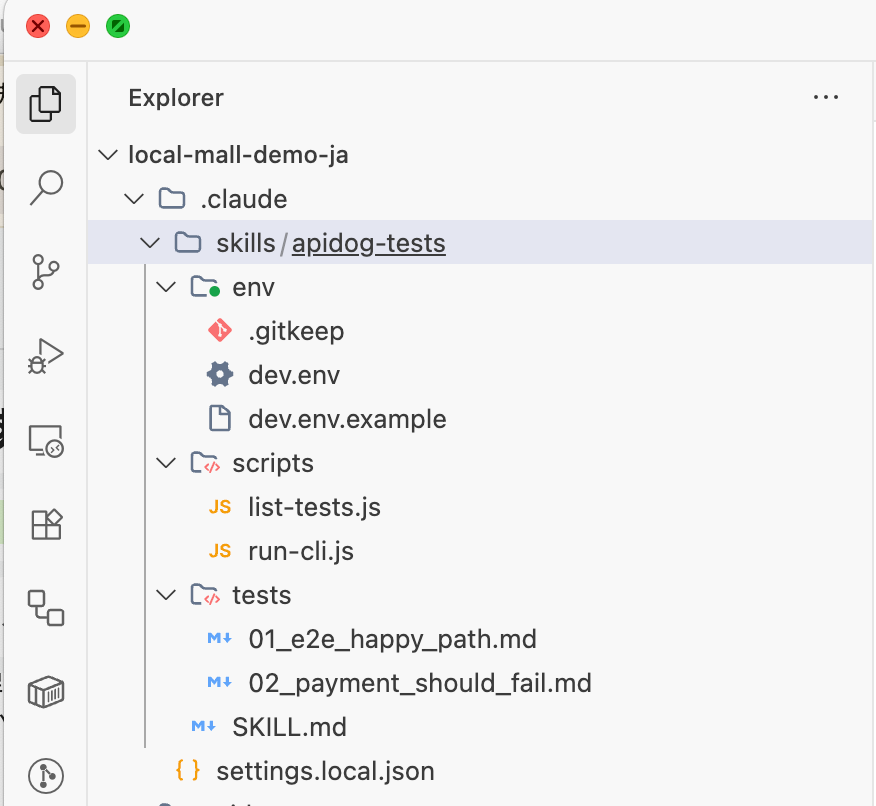This screenshot has height=806, width=876.
Task: Click the git icon beside .gitkeep
Action: point(220,331)
